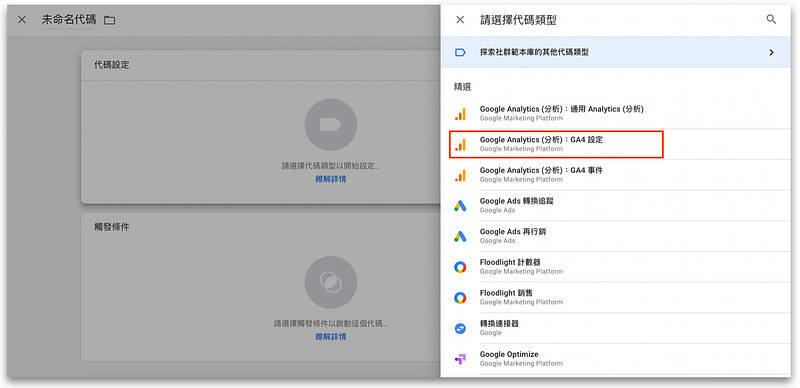Click 請選擇代碼類型以開始設定 prompt text
The height and width of the screenshot is (388, 800).
(x=331, y=166)
